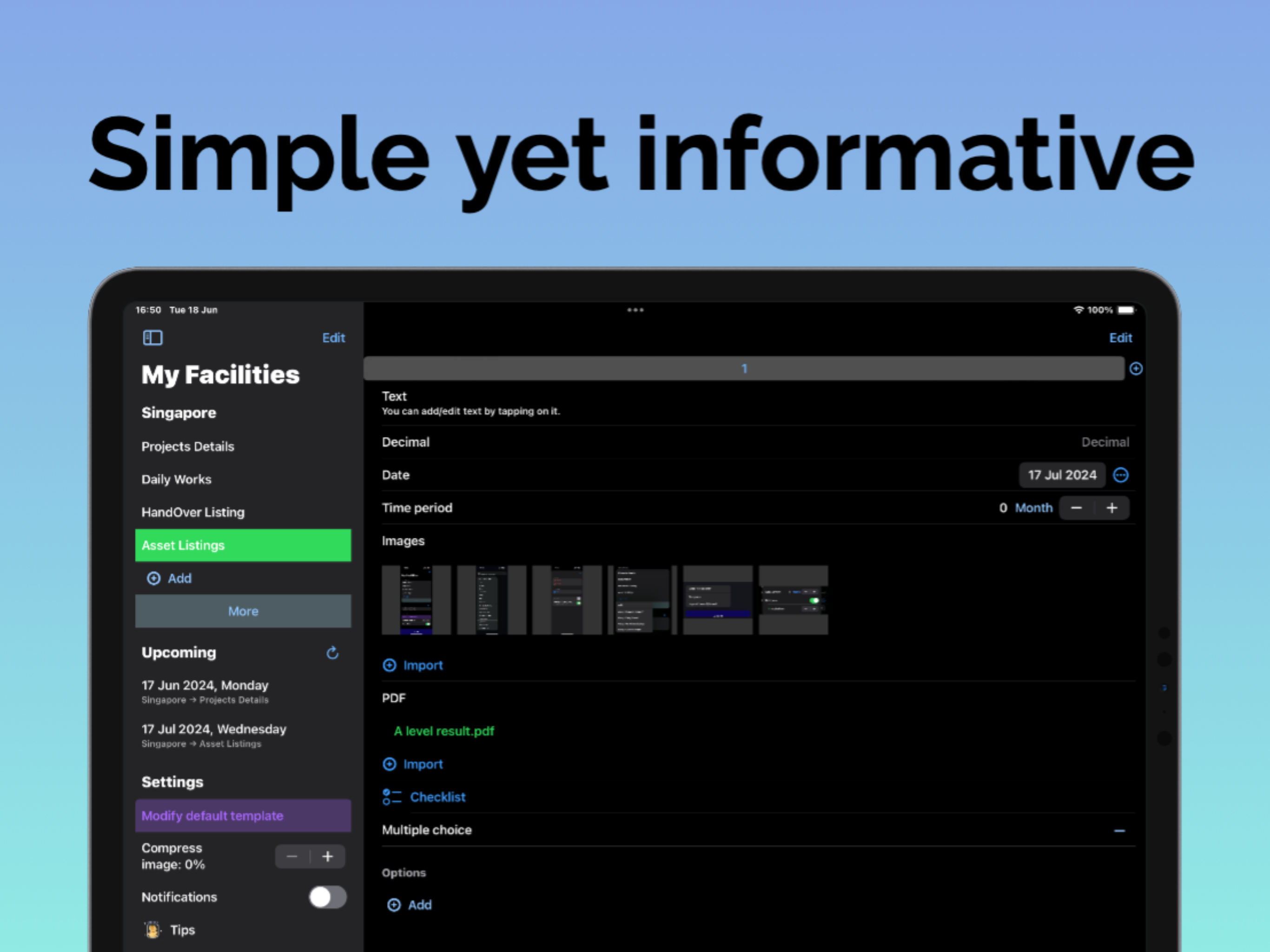The image size is (1270, 952).
Task: Open the first image thumbnail
Action: (x=416, y=600)
